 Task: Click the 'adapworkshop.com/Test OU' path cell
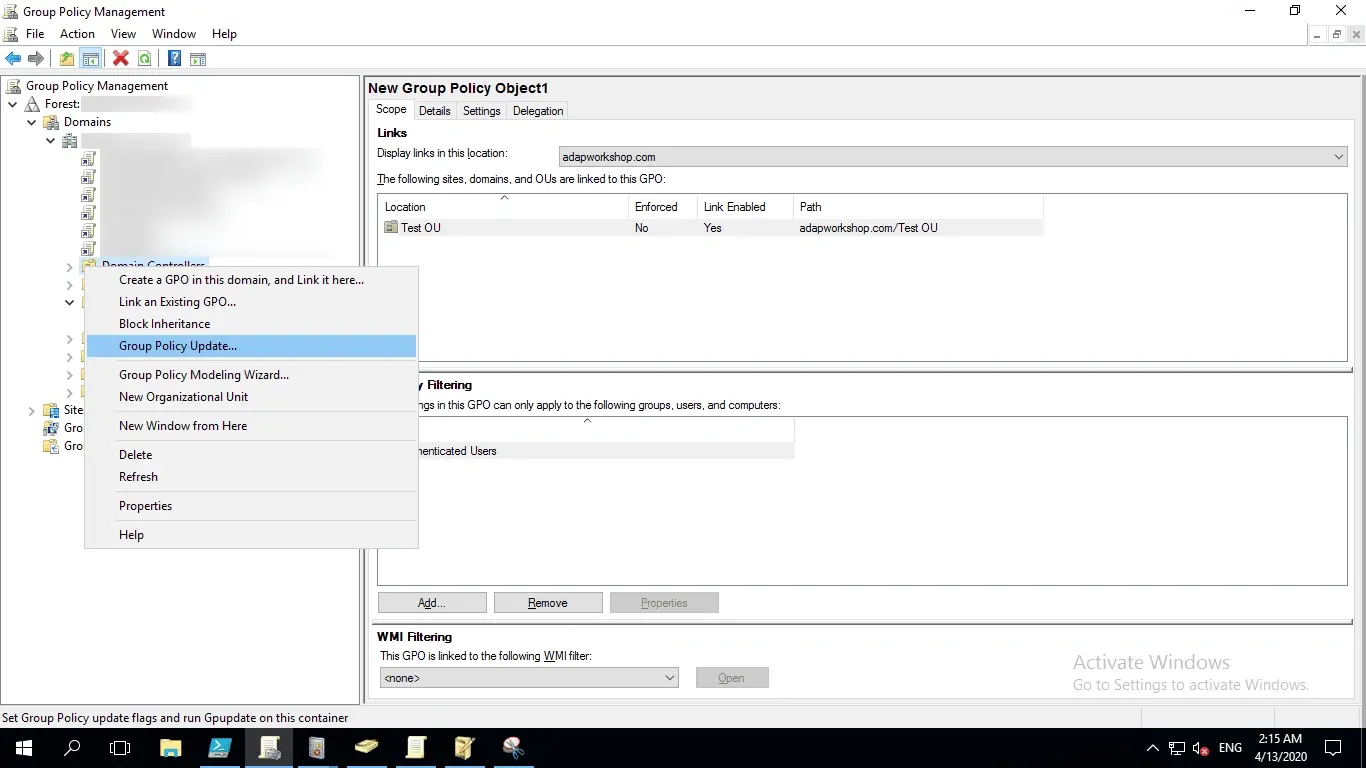coord(869,228)
